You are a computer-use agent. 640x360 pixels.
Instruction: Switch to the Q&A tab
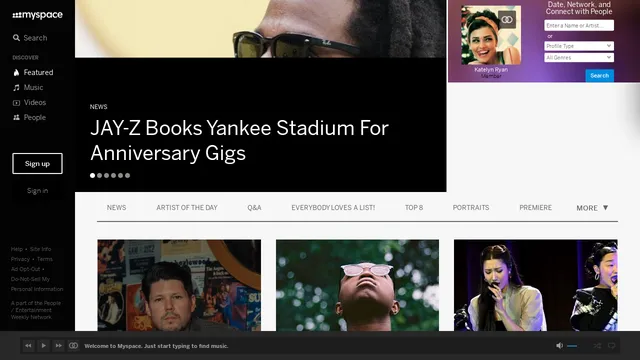(254, 208)
